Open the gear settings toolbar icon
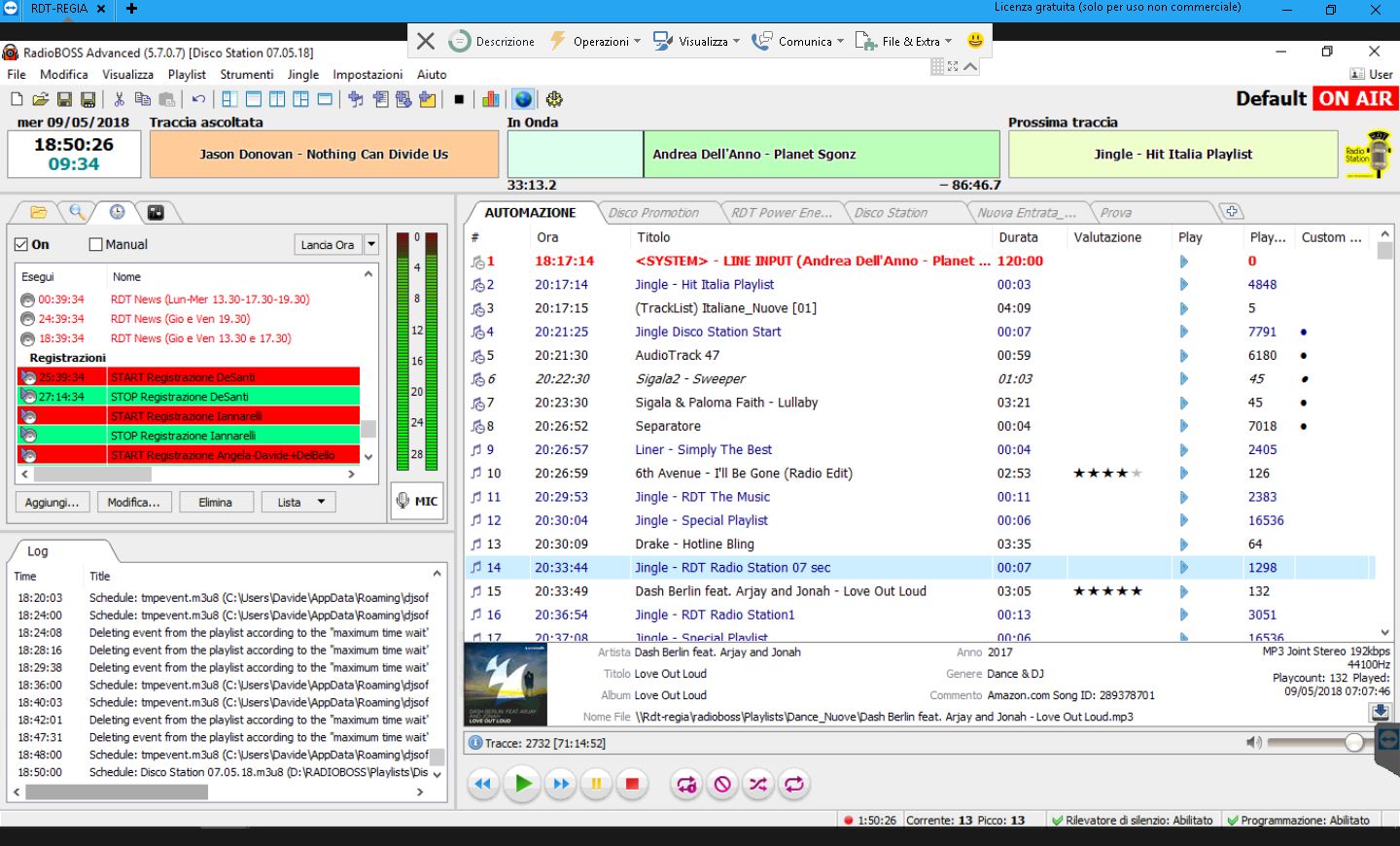This screenshot has width=1400, height=846. pos(554,99)
